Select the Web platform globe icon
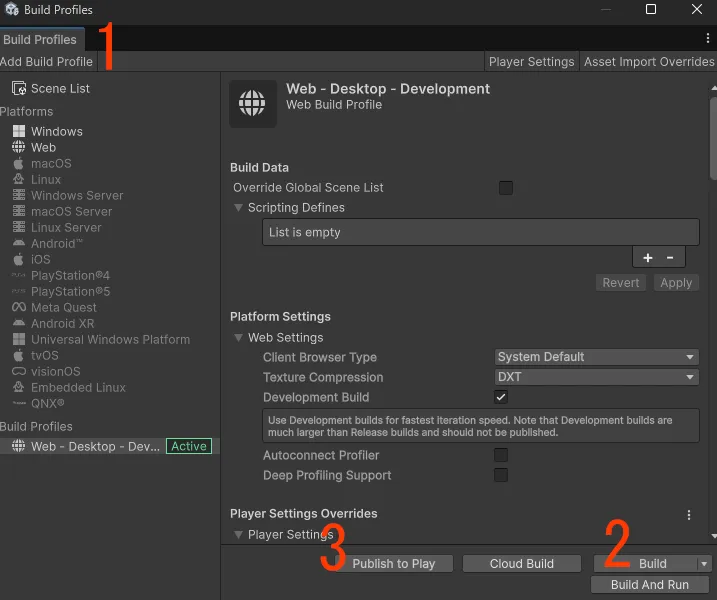 click(18, 147)
